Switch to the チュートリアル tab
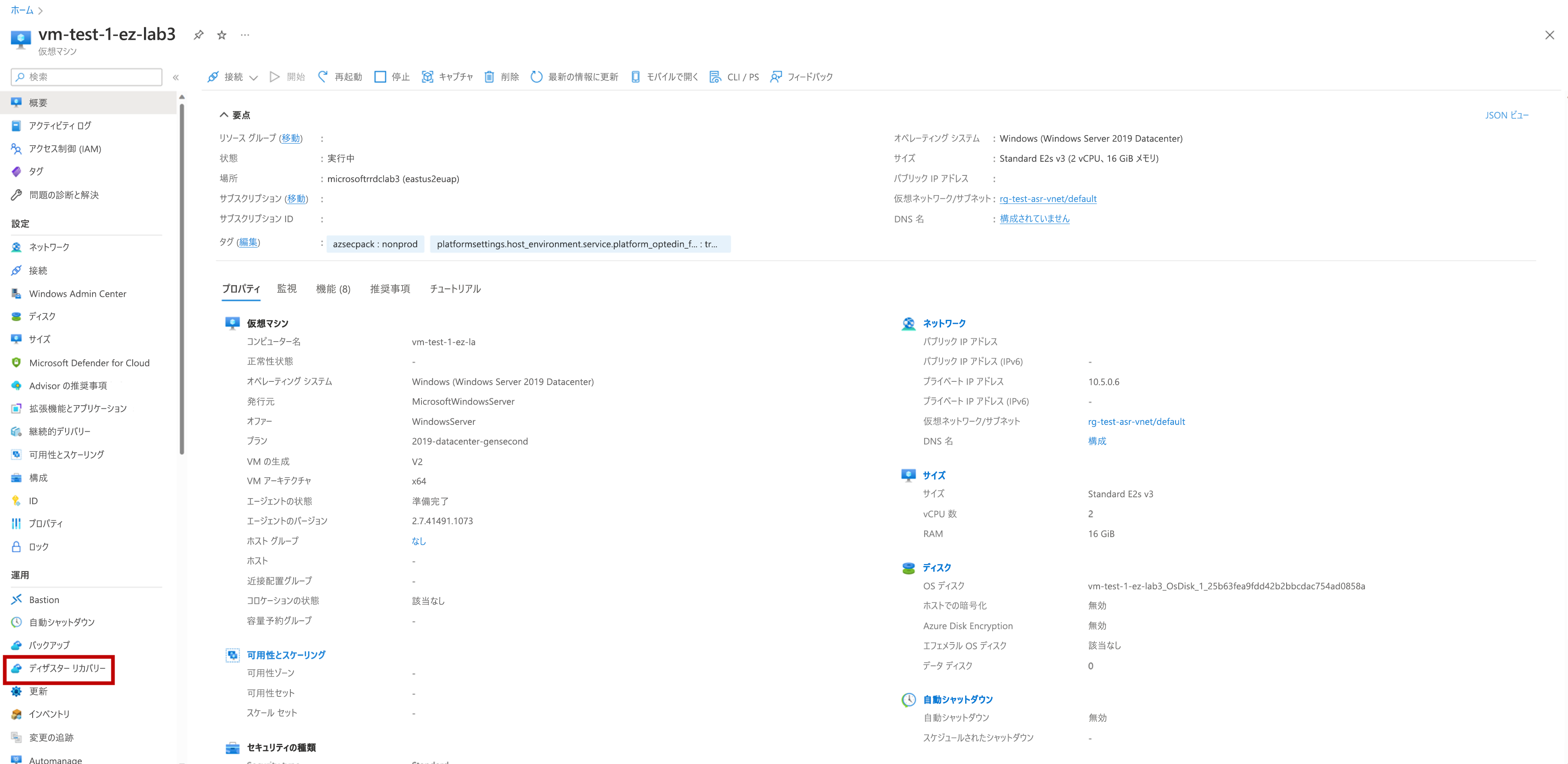 [x=455, y=288]
